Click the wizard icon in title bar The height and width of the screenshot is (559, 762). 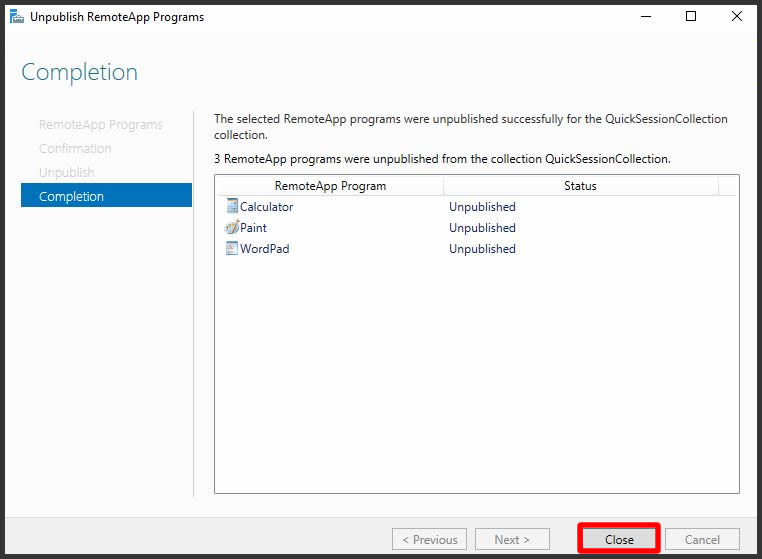point(17,17)
